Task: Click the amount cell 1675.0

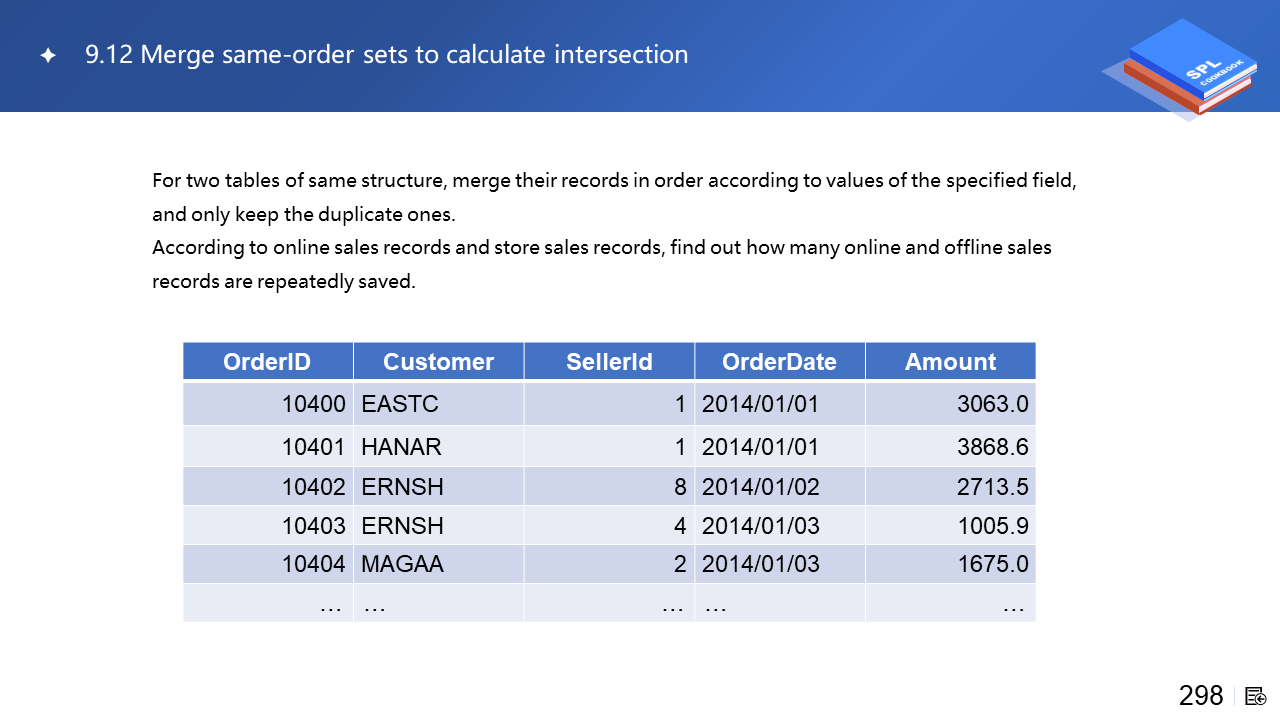Action: [992, 564]
